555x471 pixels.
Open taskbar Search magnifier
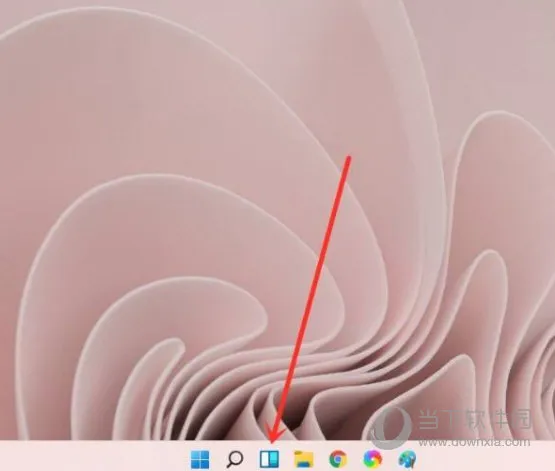(235, 459)
